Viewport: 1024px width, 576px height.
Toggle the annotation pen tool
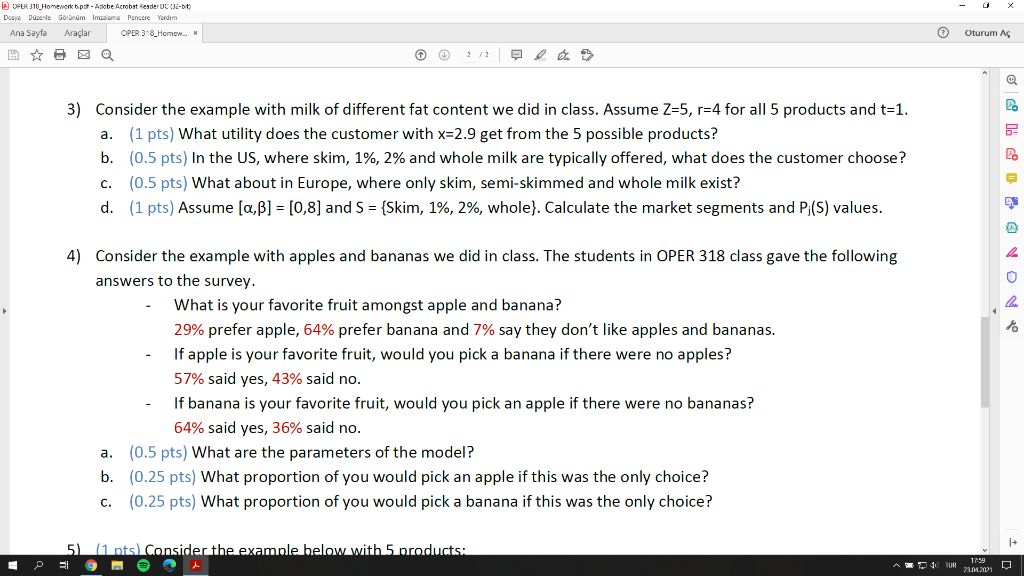pyautogui.click(x=564, y=56)
